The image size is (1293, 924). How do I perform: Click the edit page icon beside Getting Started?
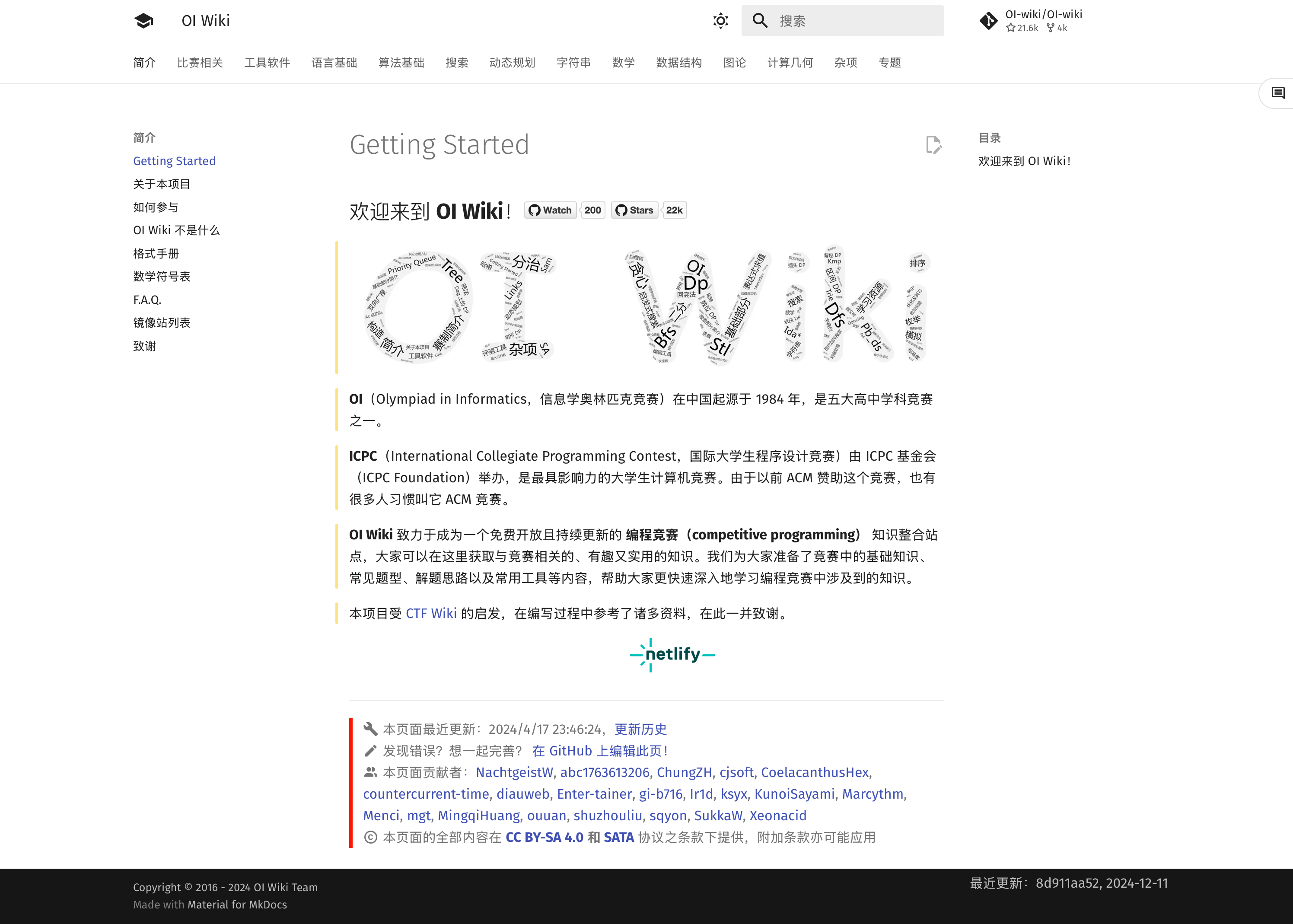933,144
